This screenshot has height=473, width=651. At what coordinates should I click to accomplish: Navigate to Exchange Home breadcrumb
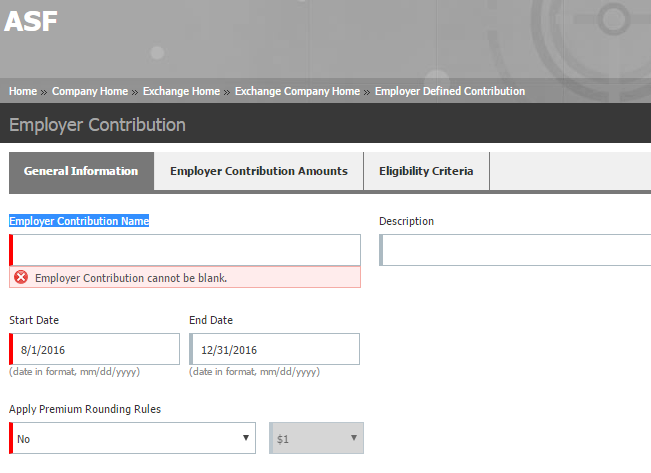181,91
